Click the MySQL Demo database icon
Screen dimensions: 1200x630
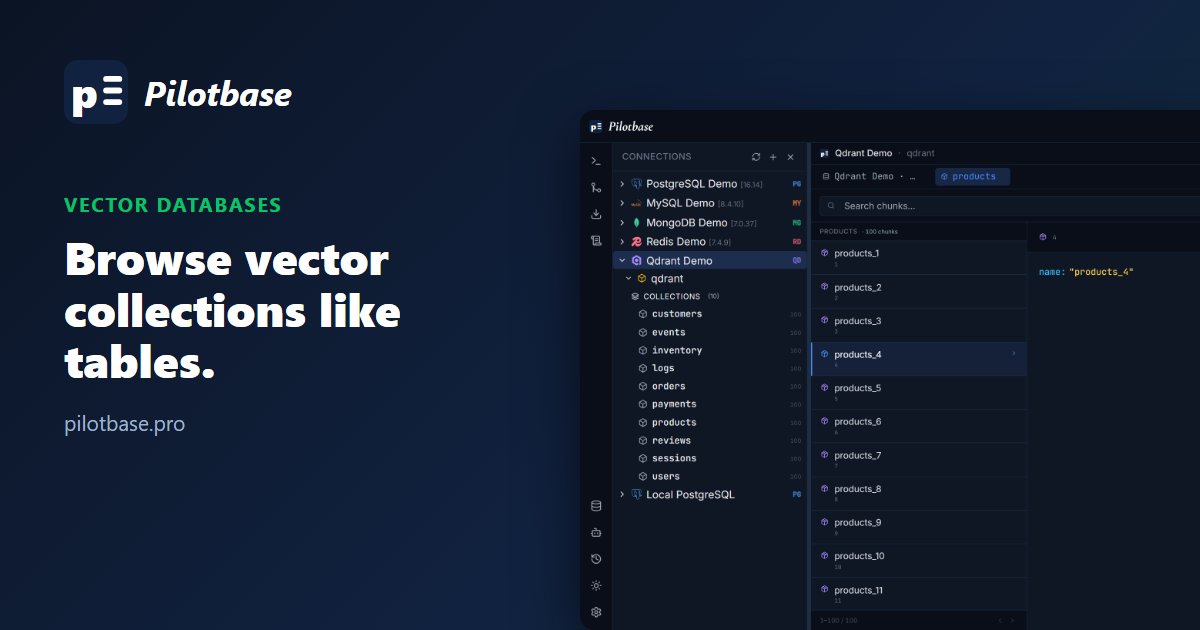(637, 203)
